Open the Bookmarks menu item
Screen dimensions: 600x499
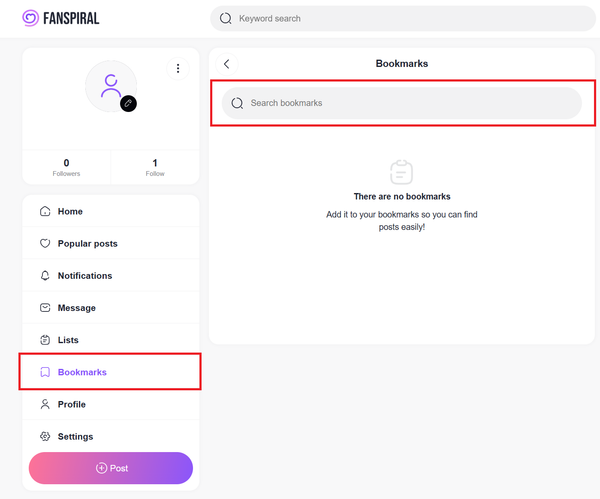82,372
